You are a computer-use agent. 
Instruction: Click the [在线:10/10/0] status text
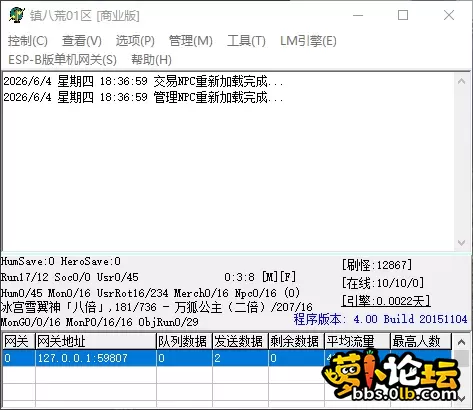click(383, 283)
